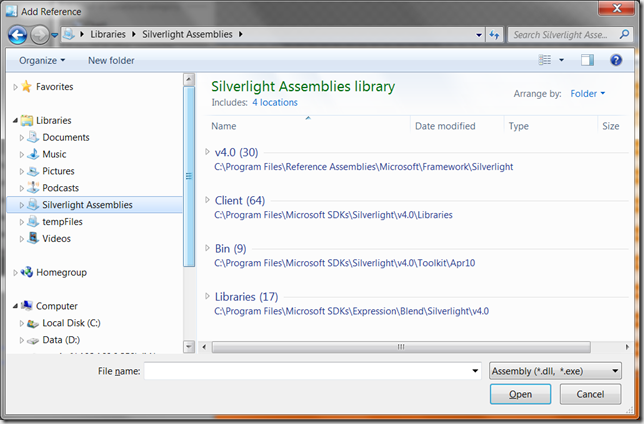Click the horizontal scrollbar thumb
Screen dimensions: 644x424
click(x=401, y=347)
